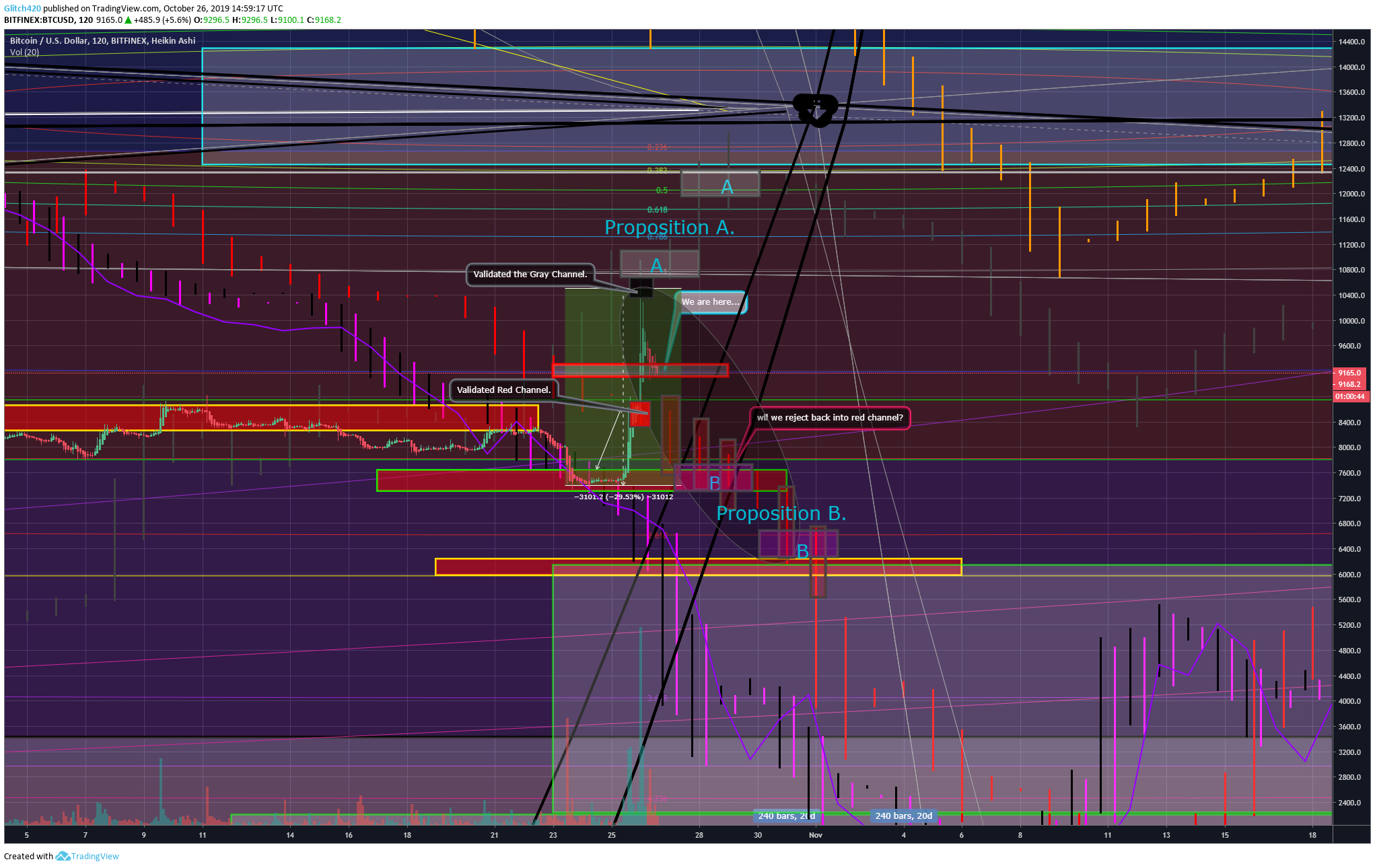
Task: Click date 28 on the time axis
Action: (699, 835)
